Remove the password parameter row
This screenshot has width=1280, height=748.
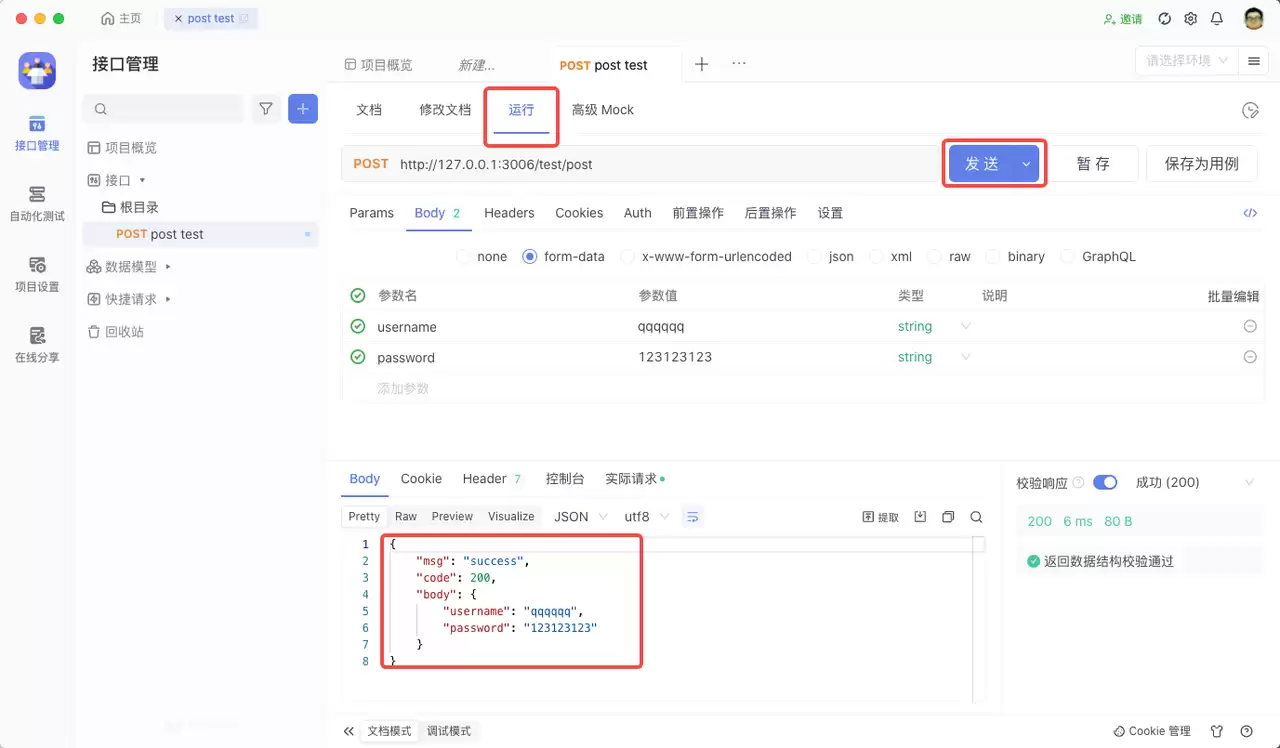1250,357
